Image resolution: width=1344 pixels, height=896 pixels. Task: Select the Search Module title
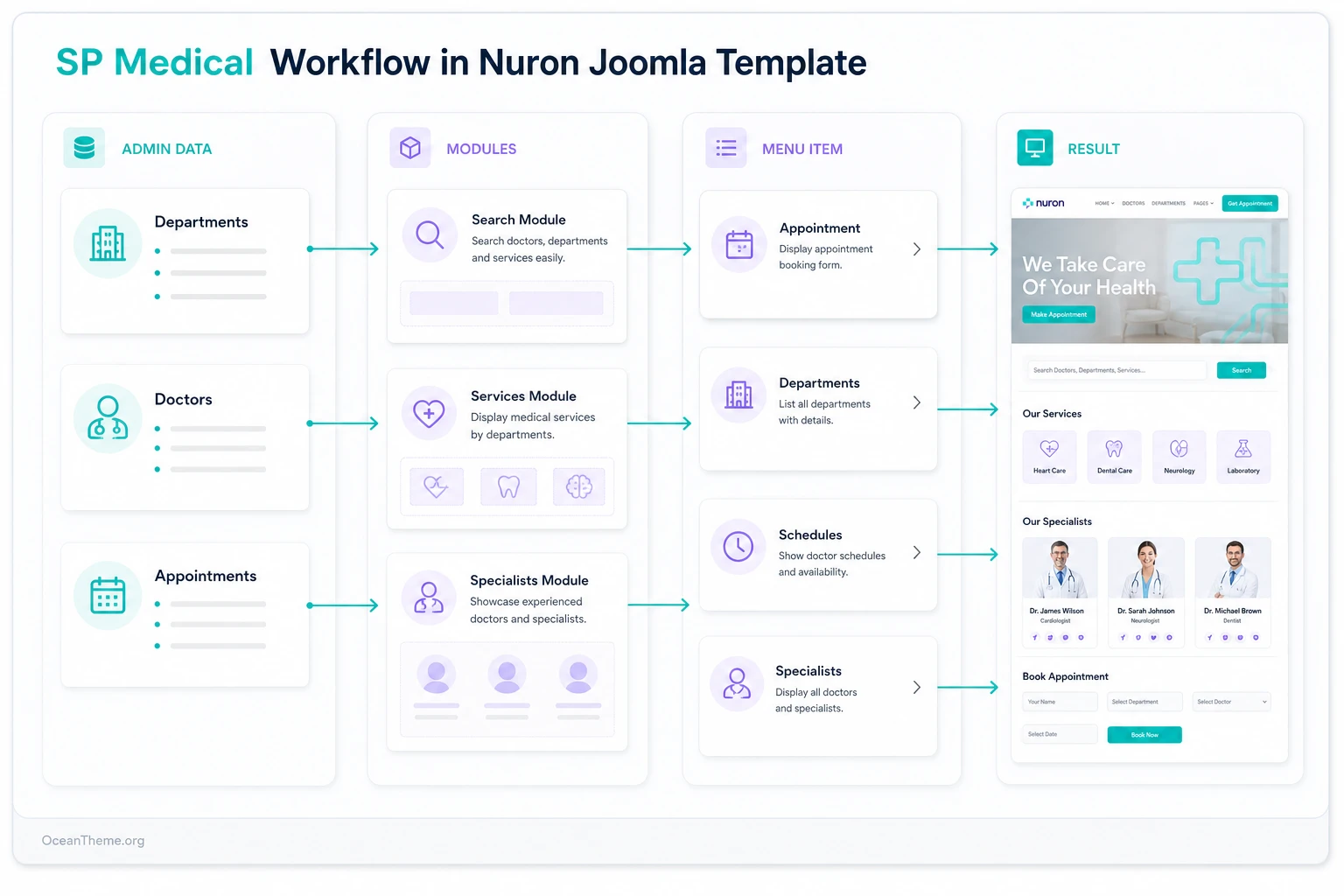[518, 220]
